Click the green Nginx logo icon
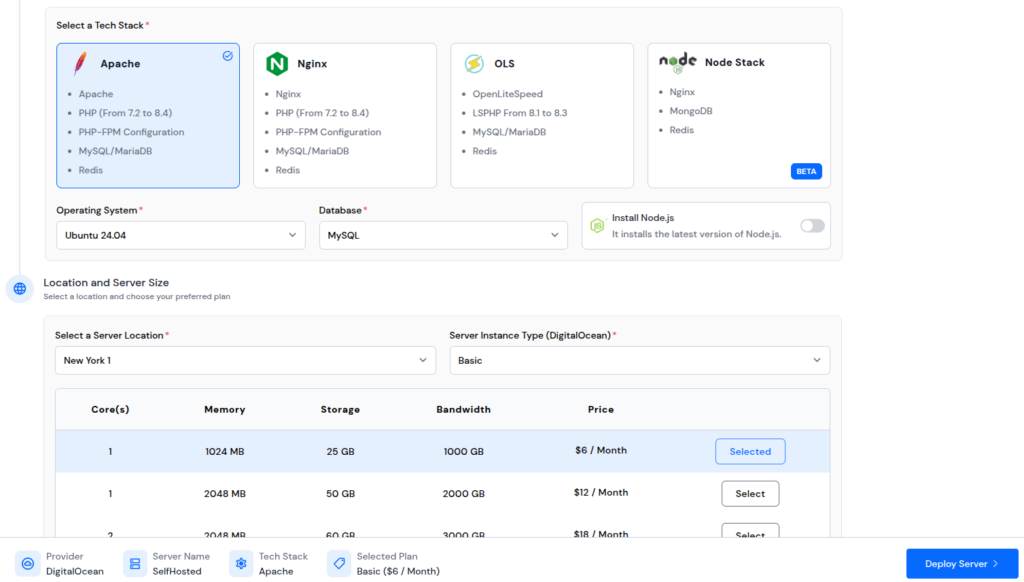Viewport: 1024px width, 582px height. click(x=278, y=64)
